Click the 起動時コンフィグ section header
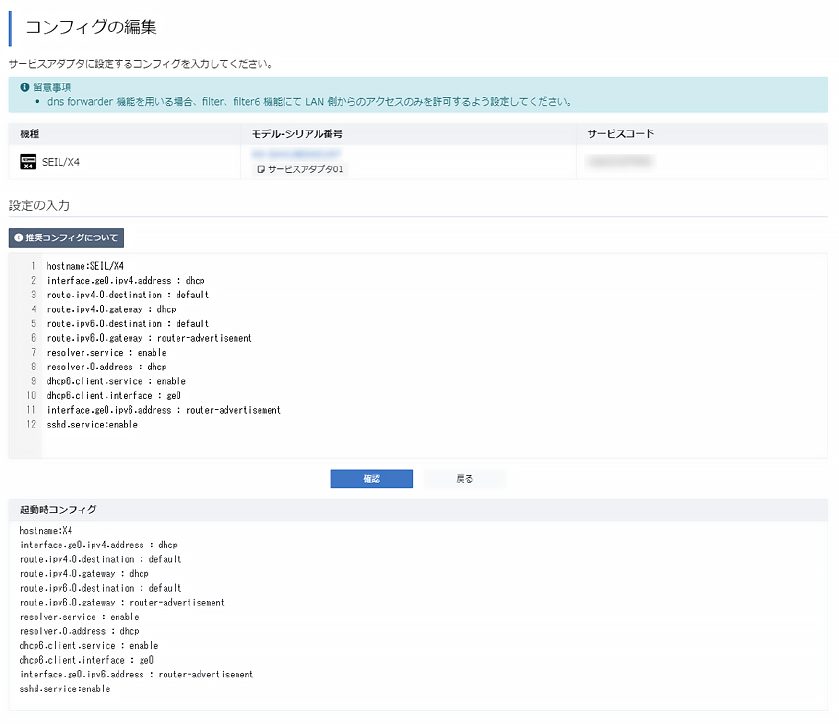839x724 pixels. click(x=58, y=510)
